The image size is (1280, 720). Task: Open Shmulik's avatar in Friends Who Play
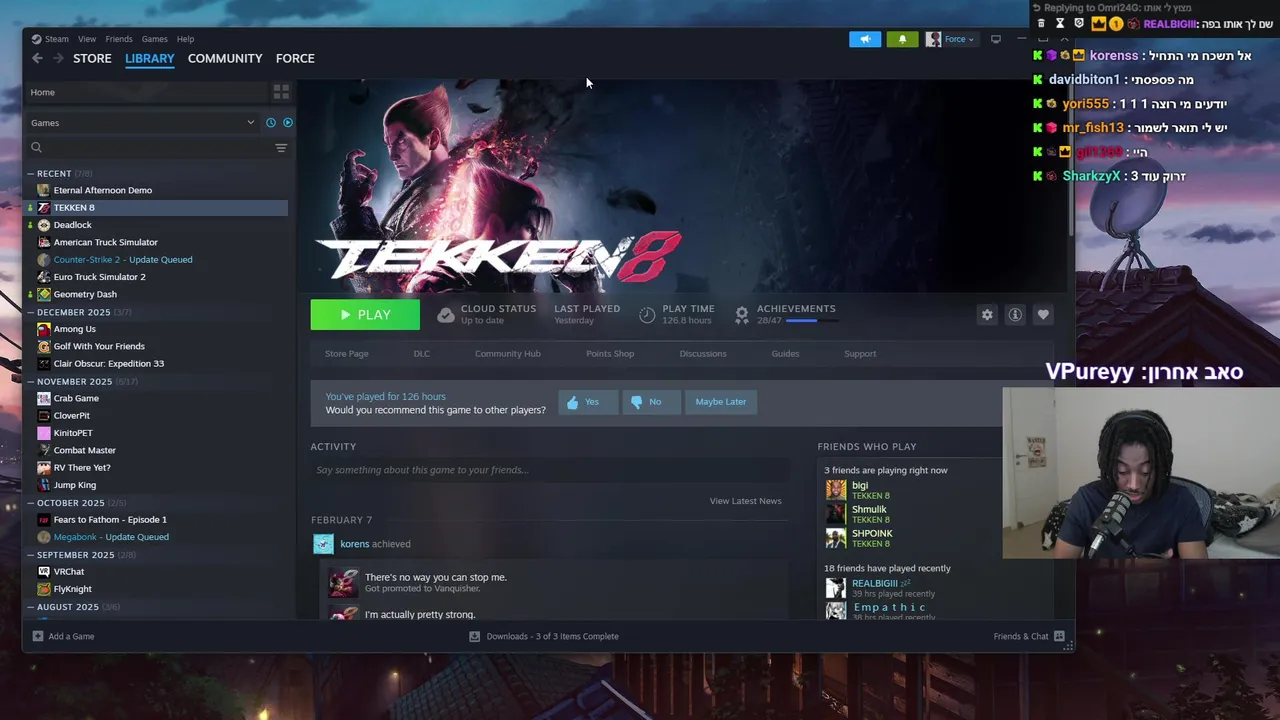(x=836, y=514)
